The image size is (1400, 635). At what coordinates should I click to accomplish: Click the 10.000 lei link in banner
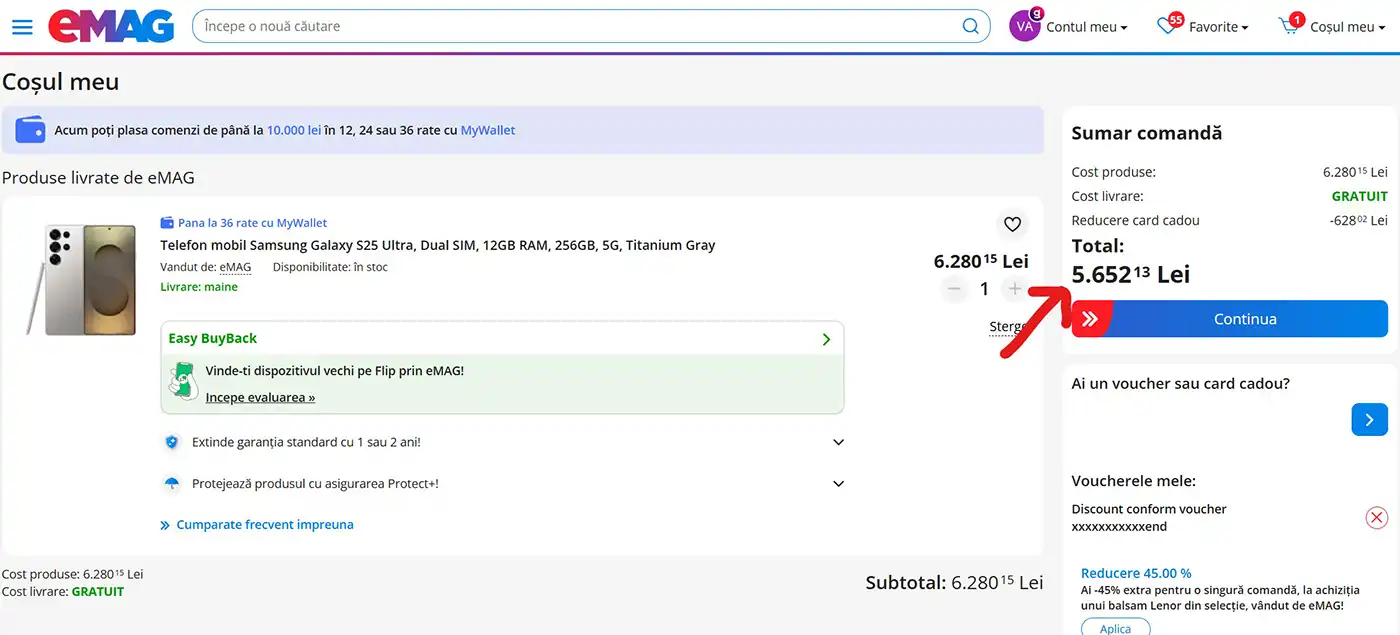click(x=294, y=130)
